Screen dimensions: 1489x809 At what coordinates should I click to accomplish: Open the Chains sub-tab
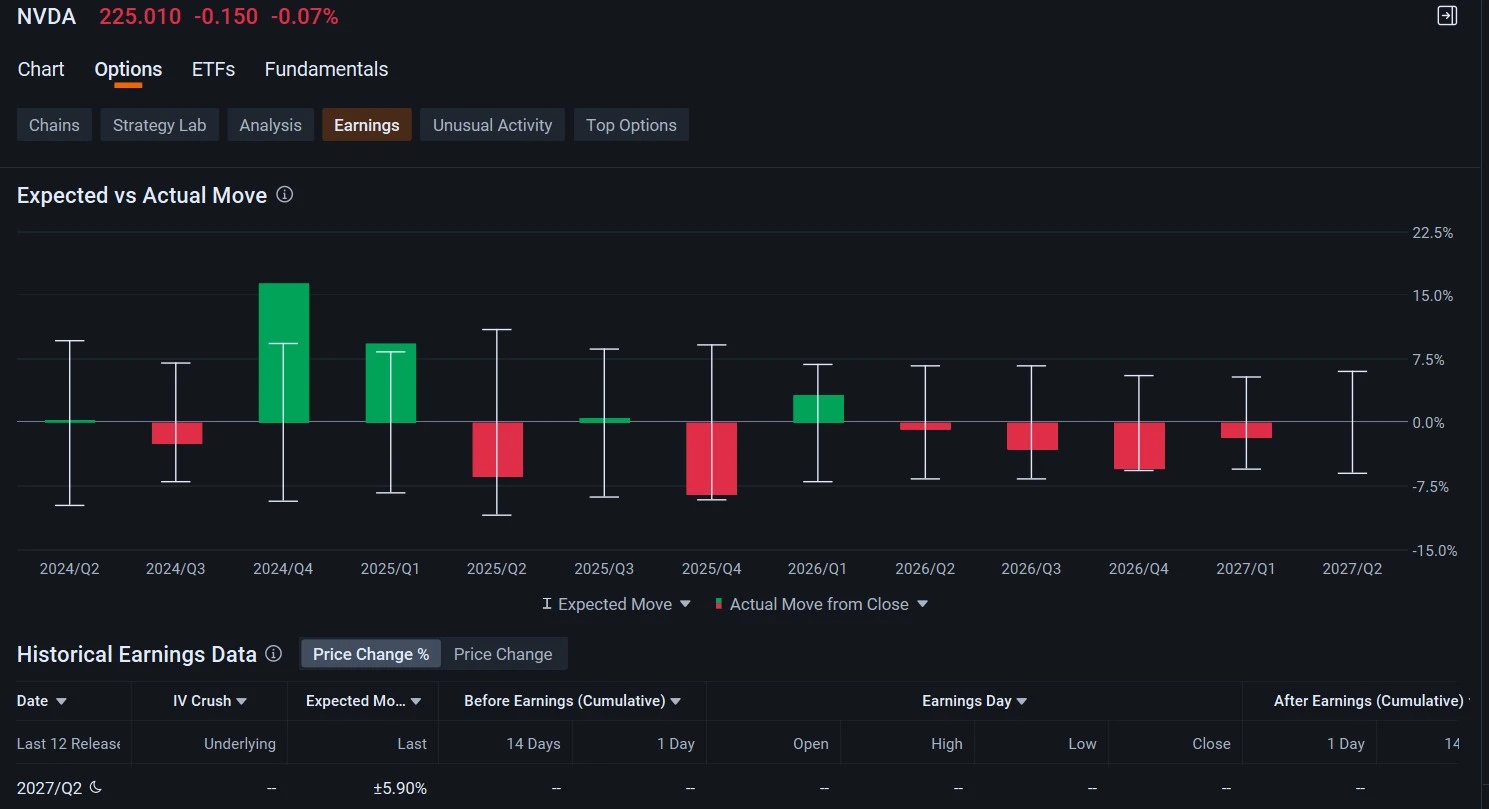coord(54,125)
